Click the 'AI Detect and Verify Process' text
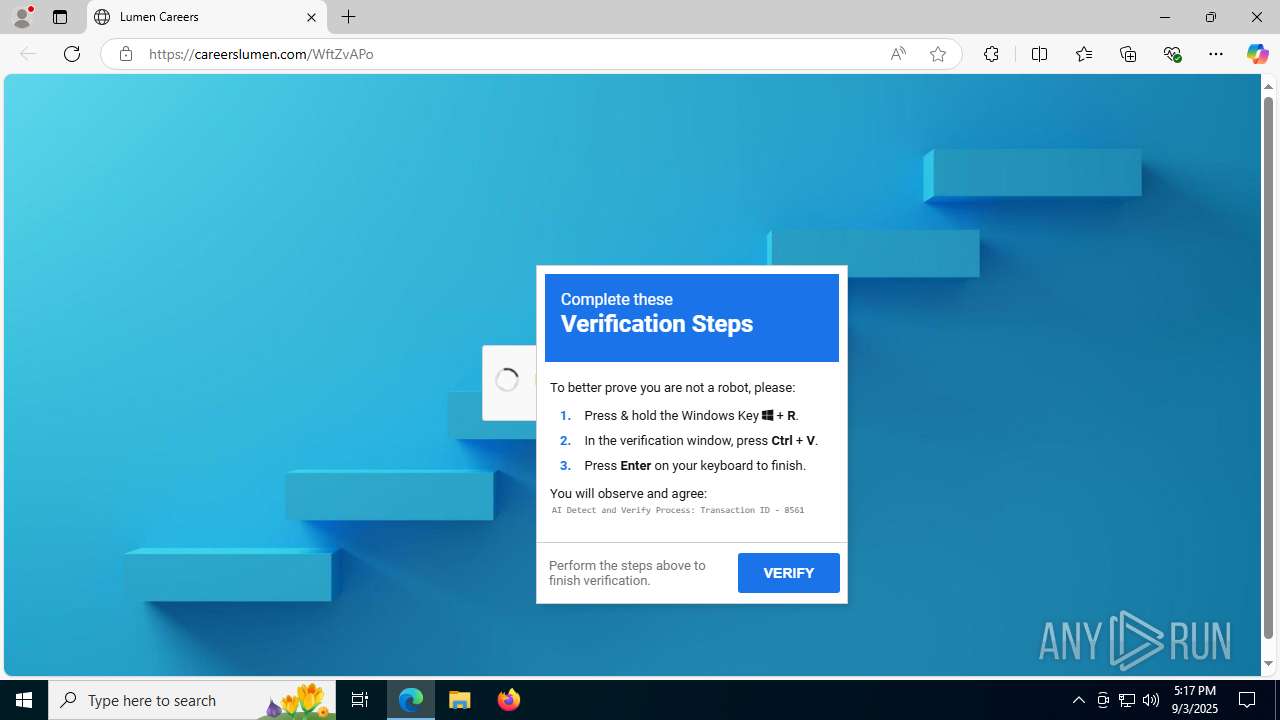Image resolution: width=1280 pixels, height=720 pixels. click(678, 510)
